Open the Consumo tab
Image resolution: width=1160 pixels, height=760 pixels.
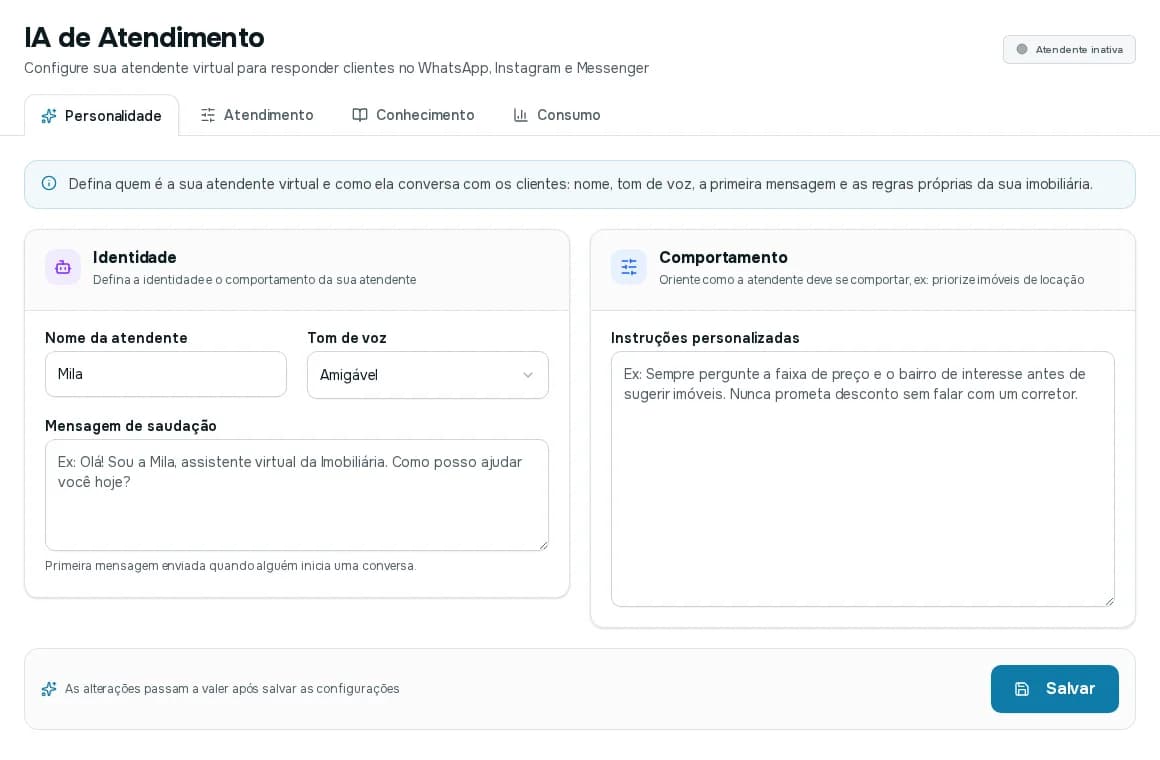[557, 115]
